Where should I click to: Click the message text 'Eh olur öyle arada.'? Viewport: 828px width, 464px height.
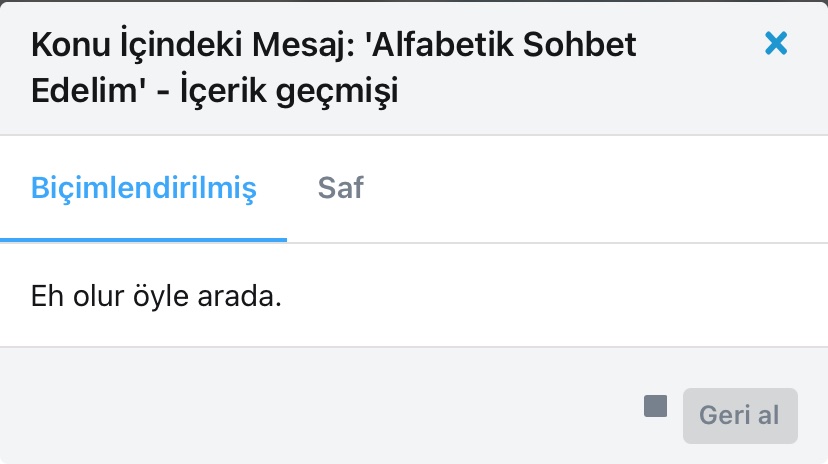coord(157,296)
